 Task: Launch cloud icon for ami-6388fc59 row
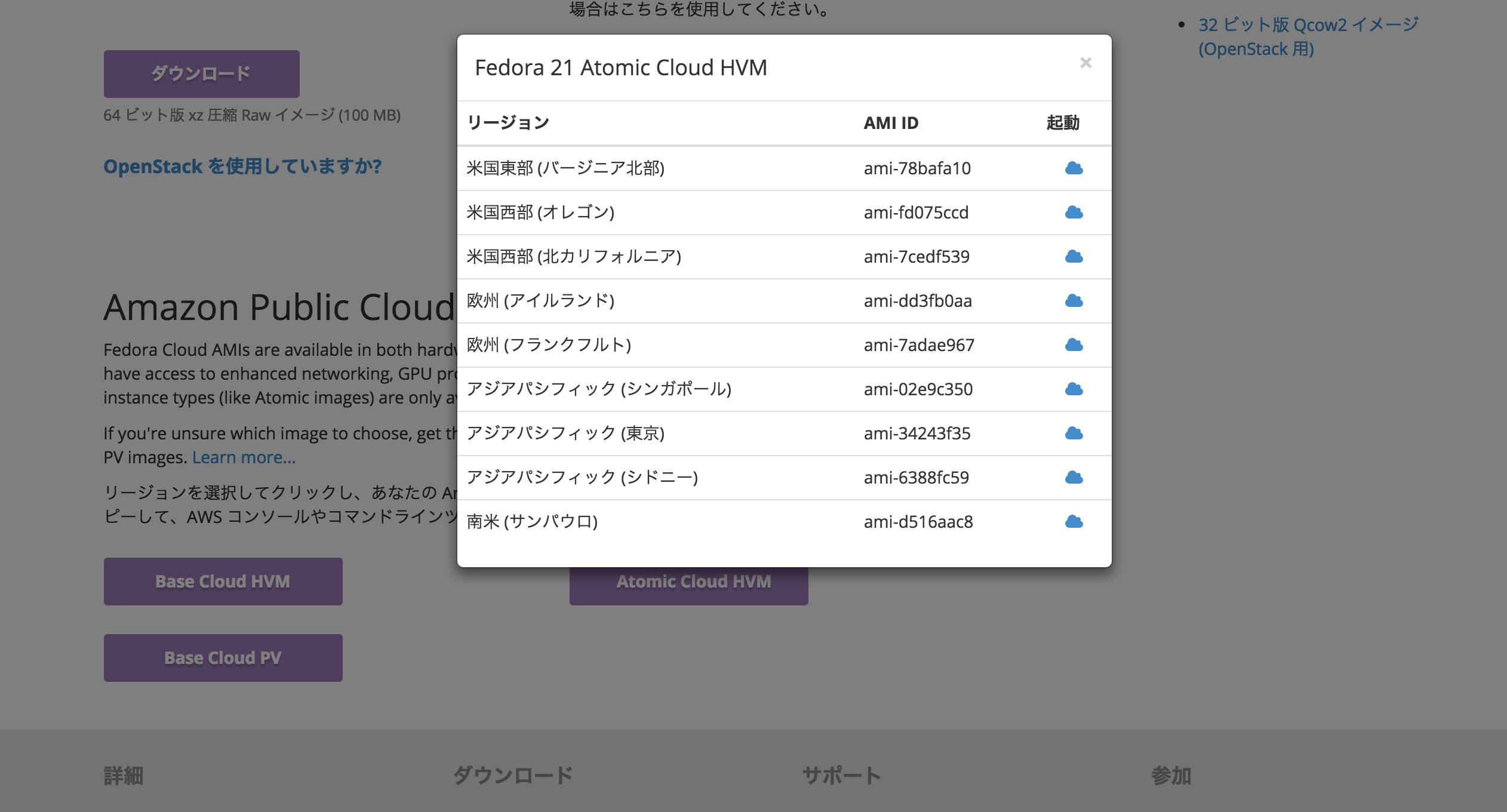click(1074, 478)
